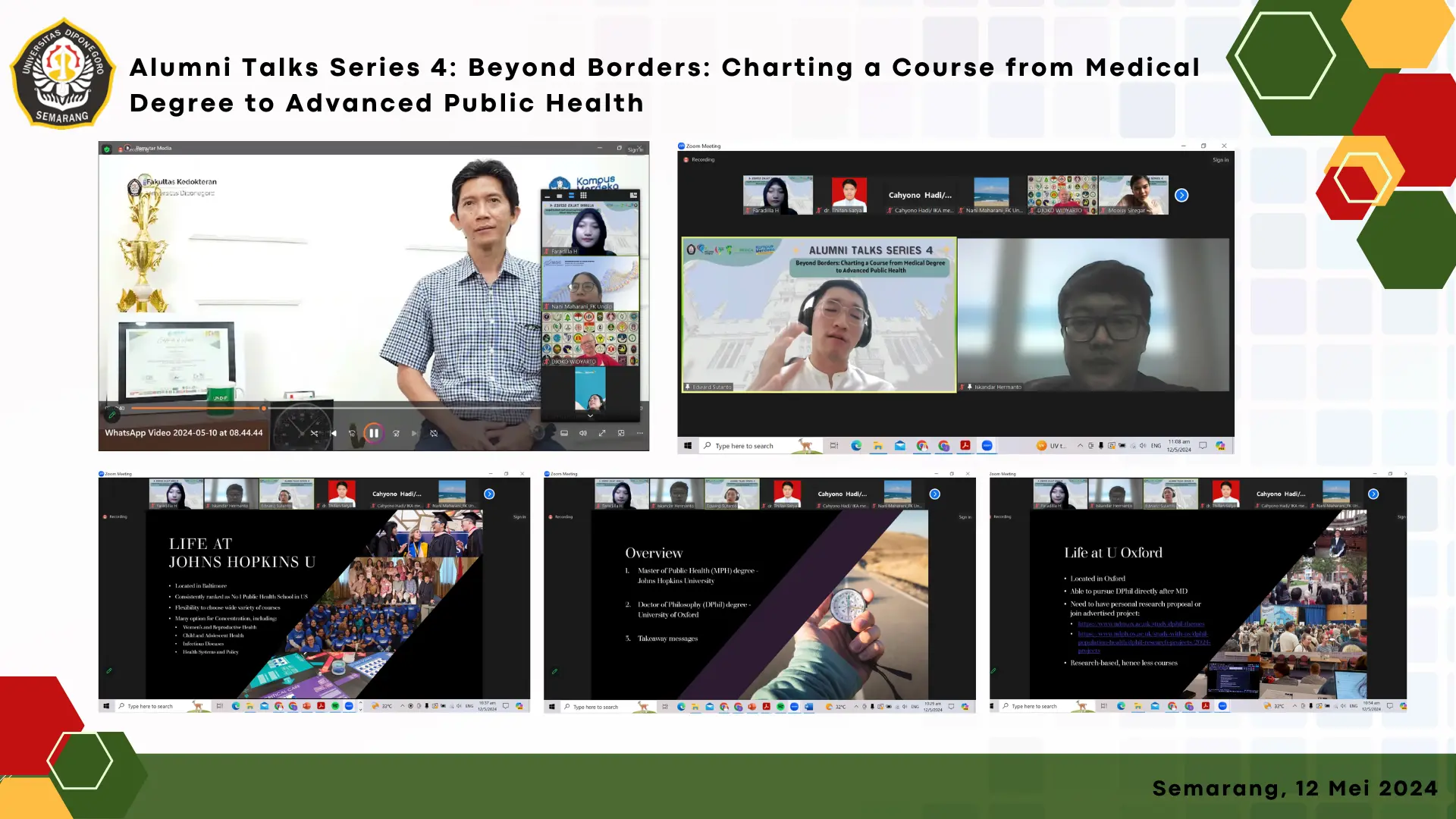Click Sign in in the top-right Zoom window
Viewport: 1456px width, 819px height.
[x=1220, y=160]
